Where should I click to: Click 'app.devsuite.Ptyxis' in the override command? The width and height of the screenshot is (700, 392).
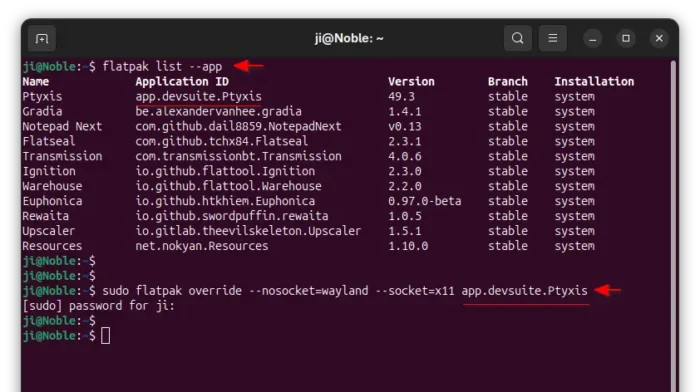[525, 291]
